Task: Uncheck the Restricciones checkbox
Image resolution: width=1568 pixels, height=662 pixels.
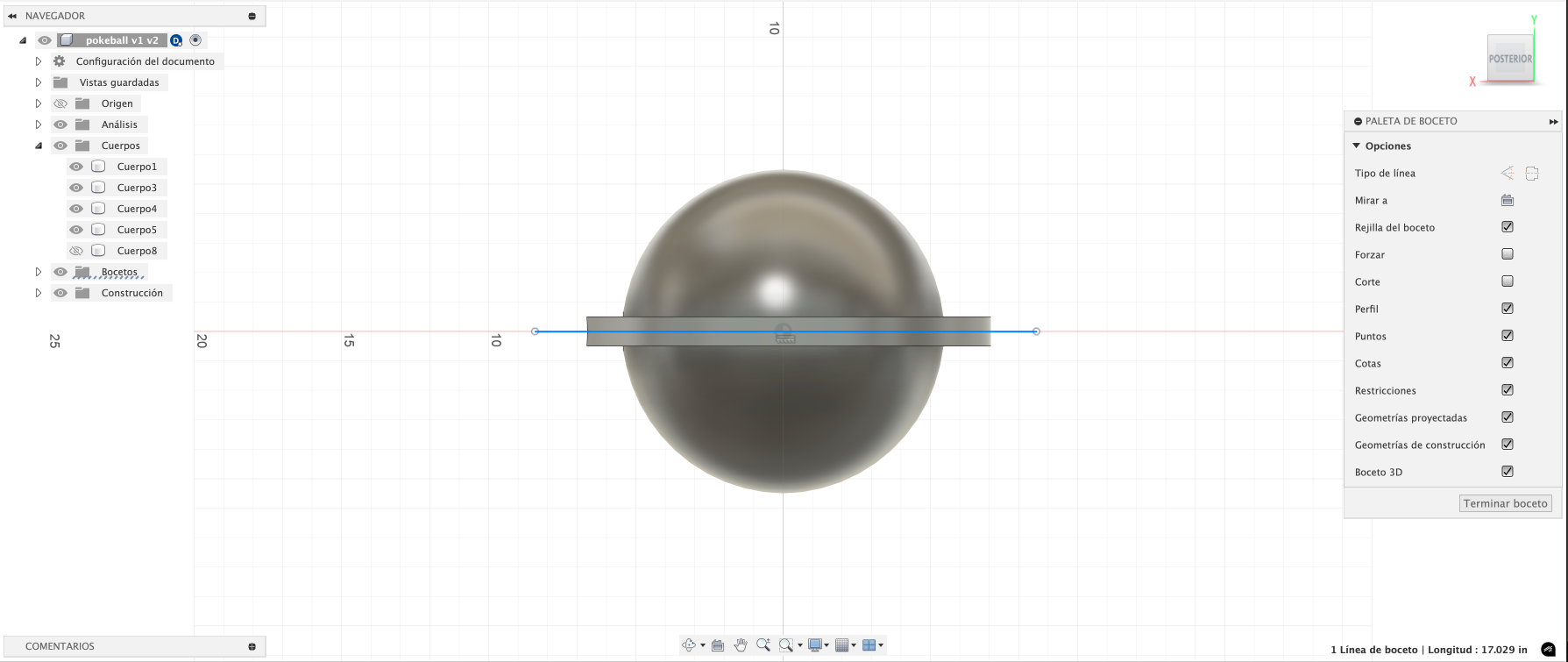Action: pos(1508,390)
